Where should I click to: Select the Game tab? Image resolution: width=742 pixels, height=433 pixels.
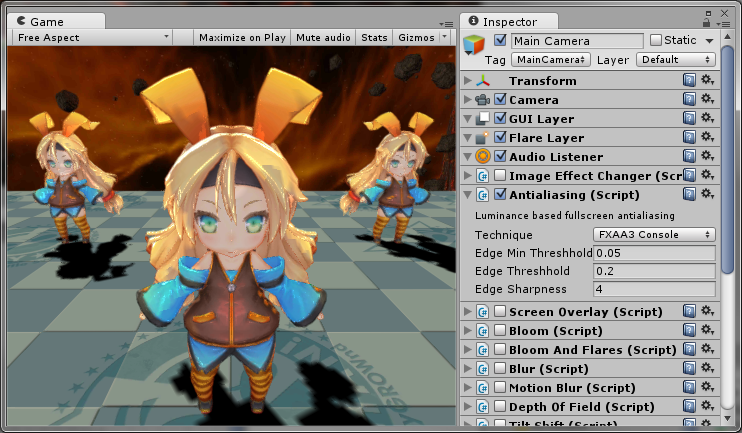coord(56,21)
